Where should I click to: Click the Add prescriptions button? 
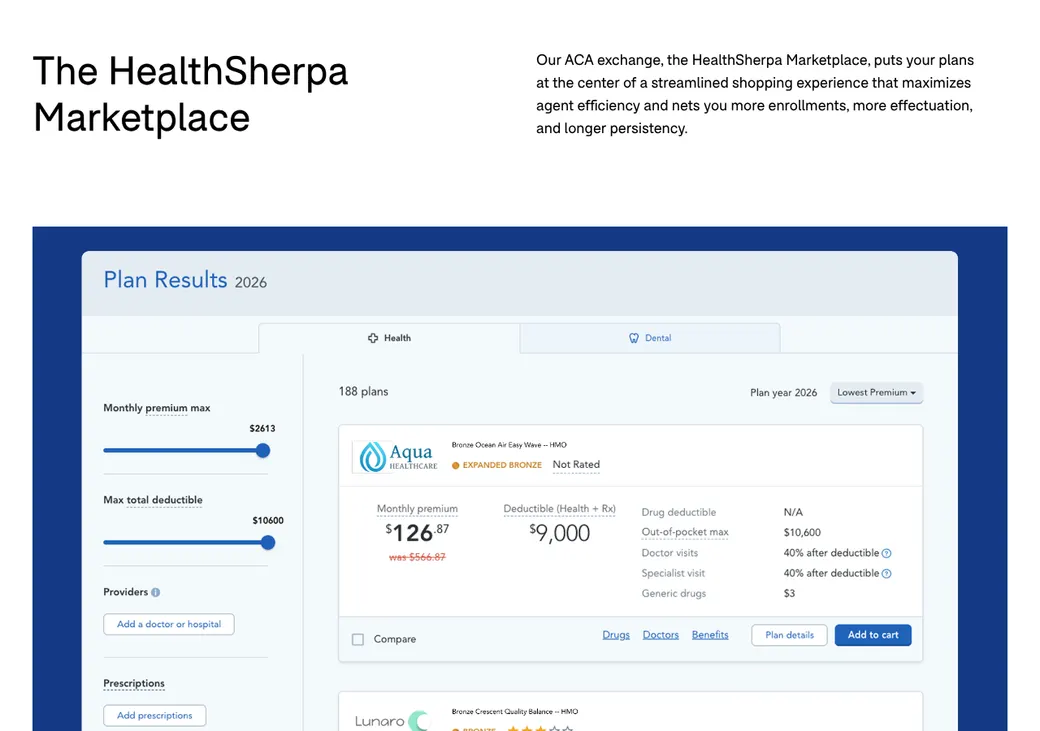tap(155, 716)
